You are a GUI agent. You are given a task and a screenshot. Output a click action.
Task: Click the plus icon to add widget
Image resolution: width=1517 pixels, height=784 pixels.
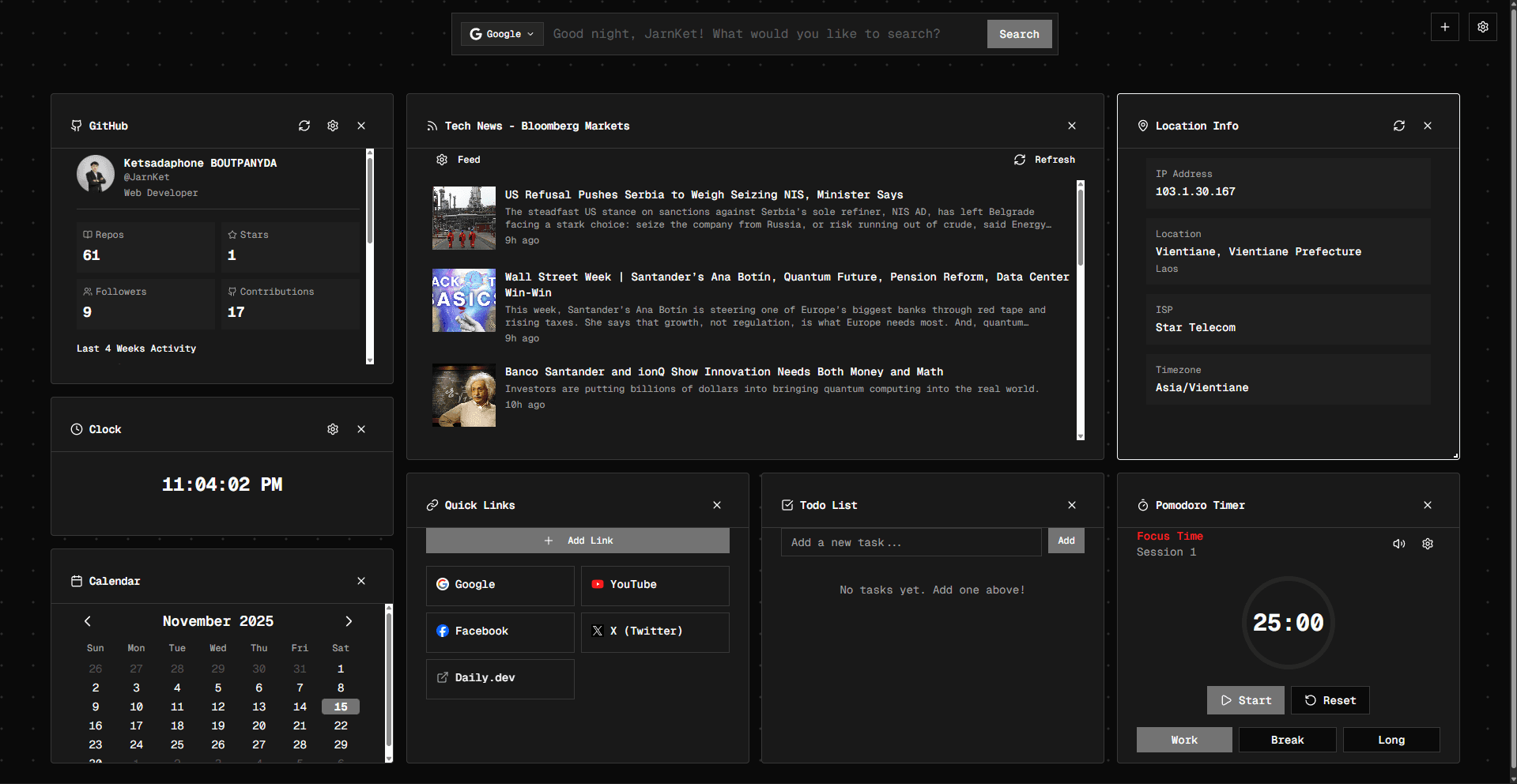[x=1445, y=27]
